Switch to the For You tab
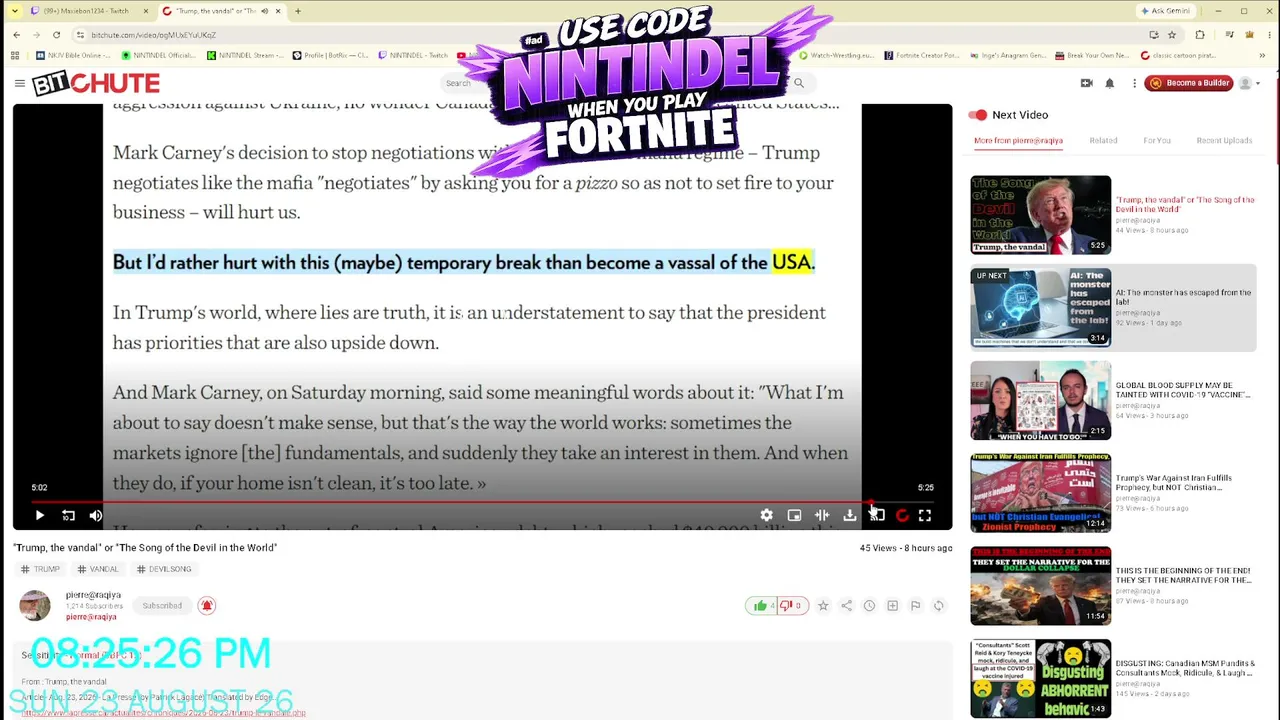Image resolution: width=1280 pixels, height=720 pixels. [1157, 141]
